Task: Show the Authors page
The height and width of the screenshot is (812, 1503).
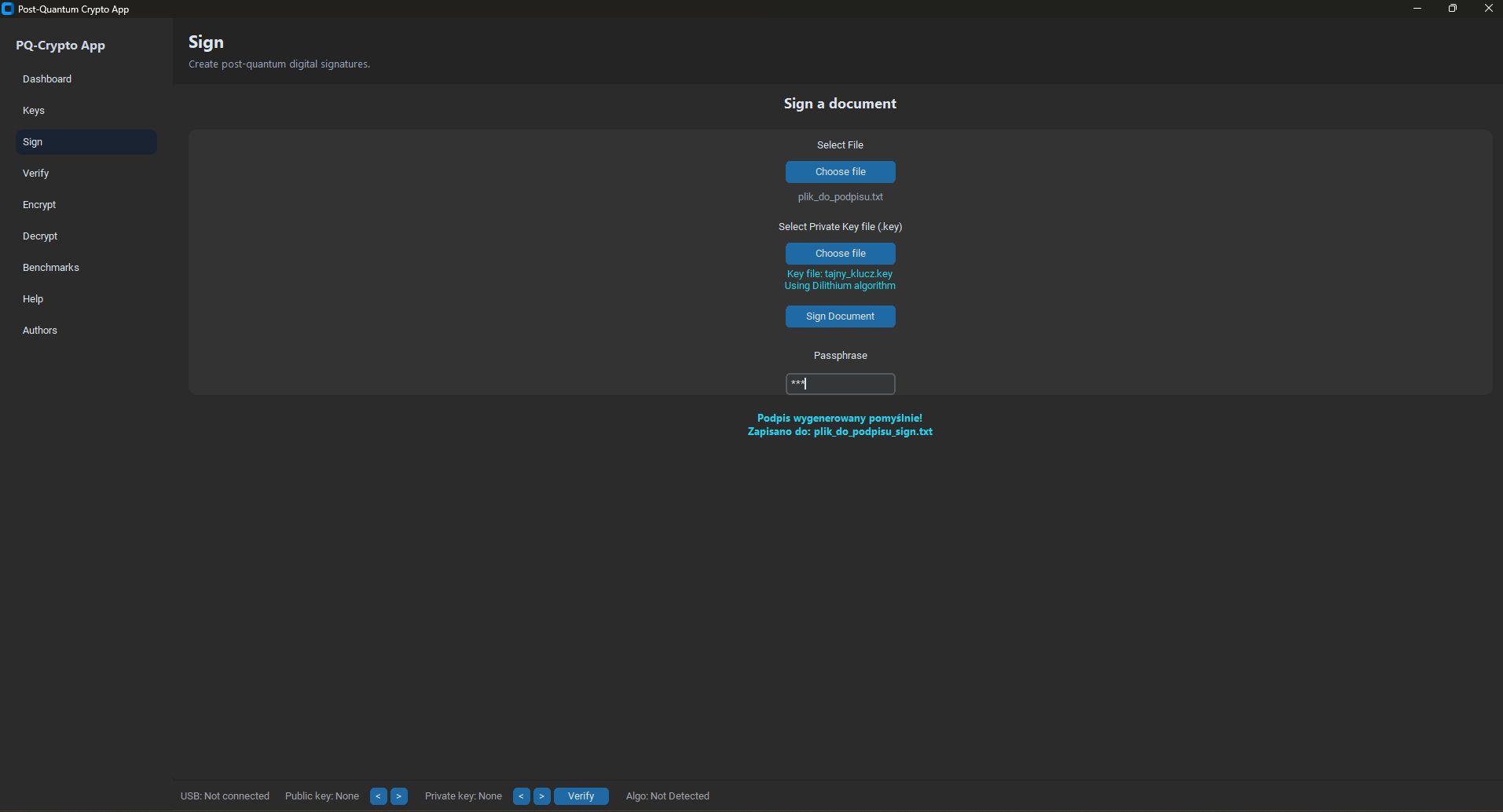Action: pyautogui.click(x=40, y=331)
